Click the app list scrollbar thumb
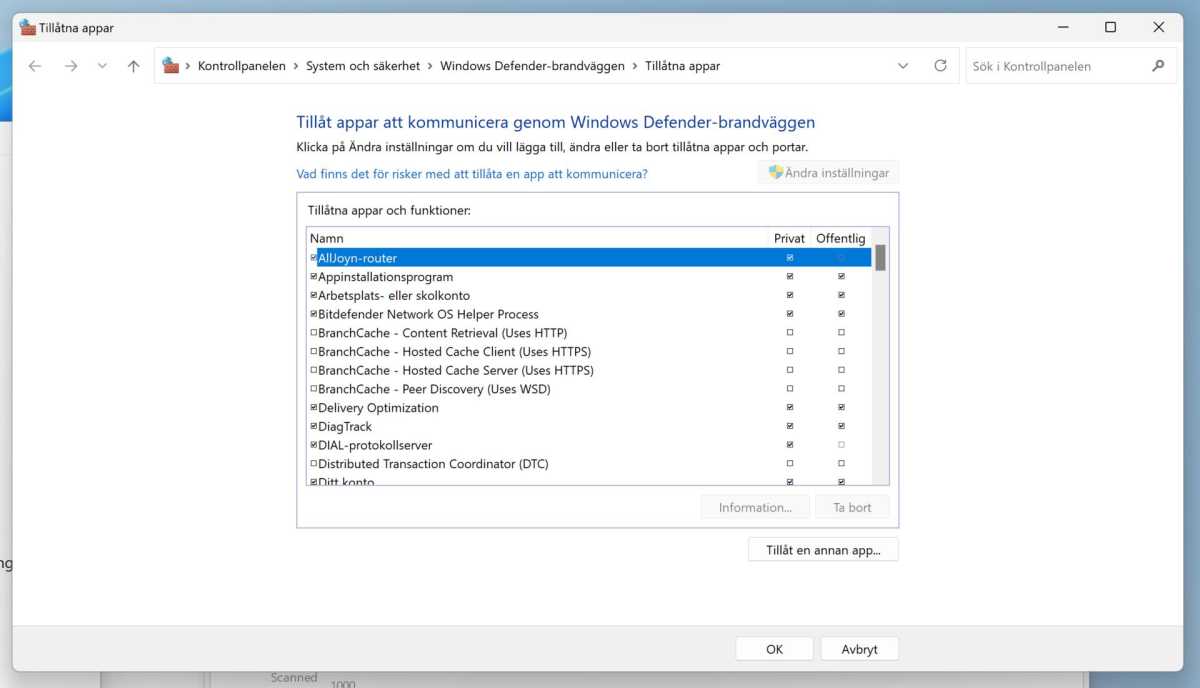The height and width of the screenshot is (688, 1200). coord(880,258)
